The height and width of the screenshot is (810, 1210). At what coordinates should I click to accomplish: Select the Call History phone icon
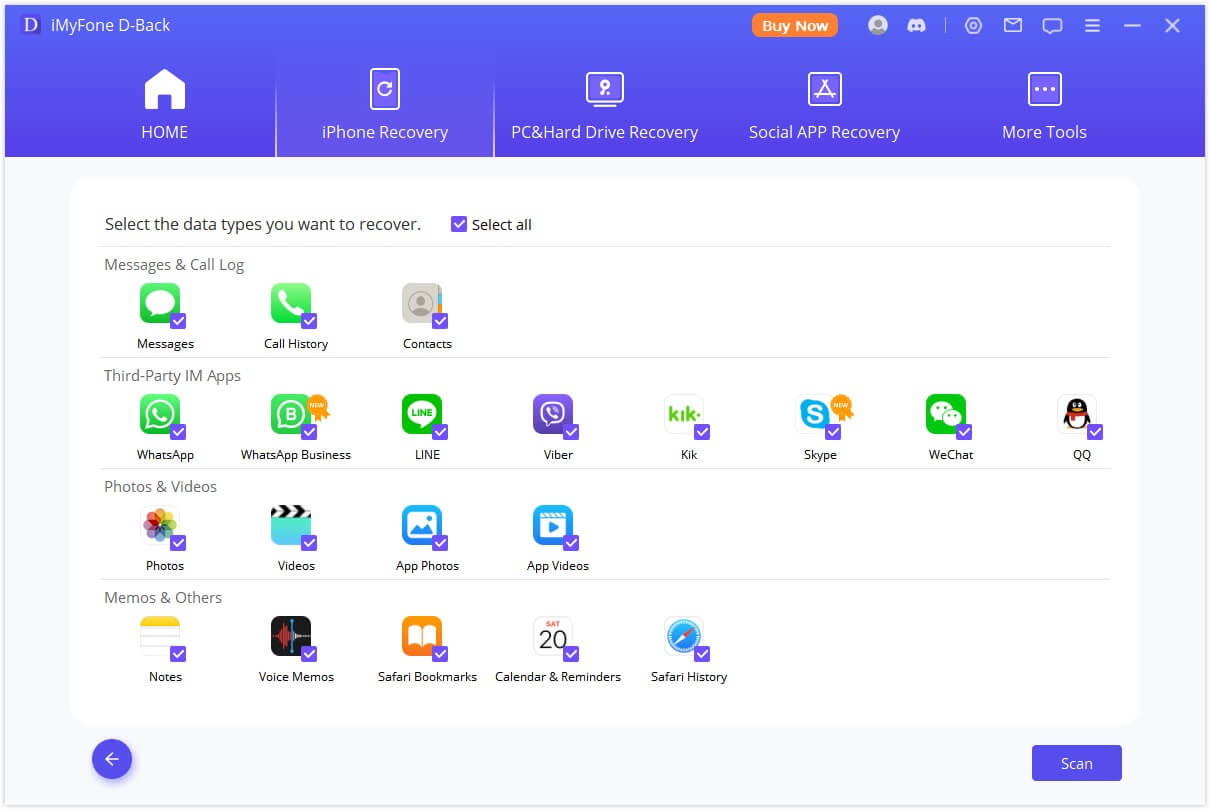(x=290, y=303)
